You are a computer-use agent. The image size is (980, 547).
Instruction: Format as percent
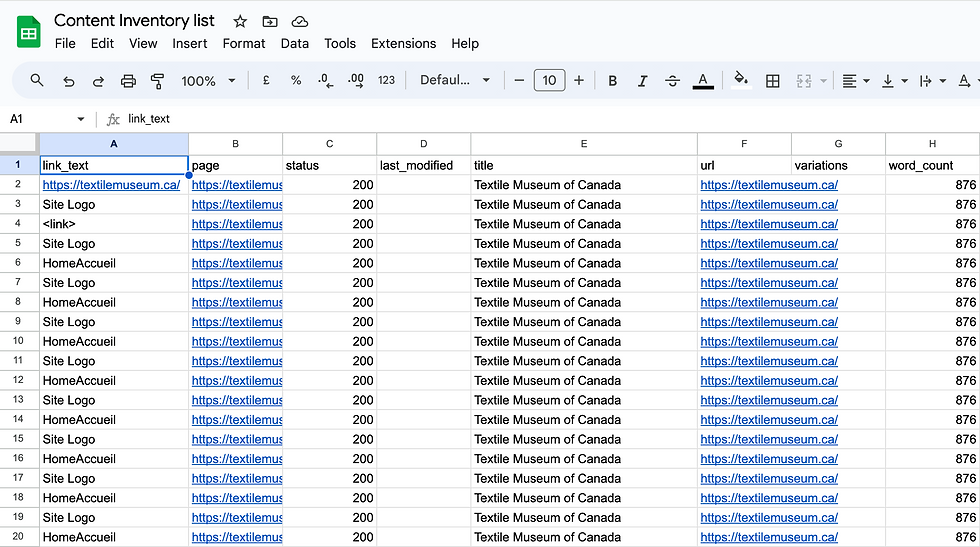tap(296, 81)
